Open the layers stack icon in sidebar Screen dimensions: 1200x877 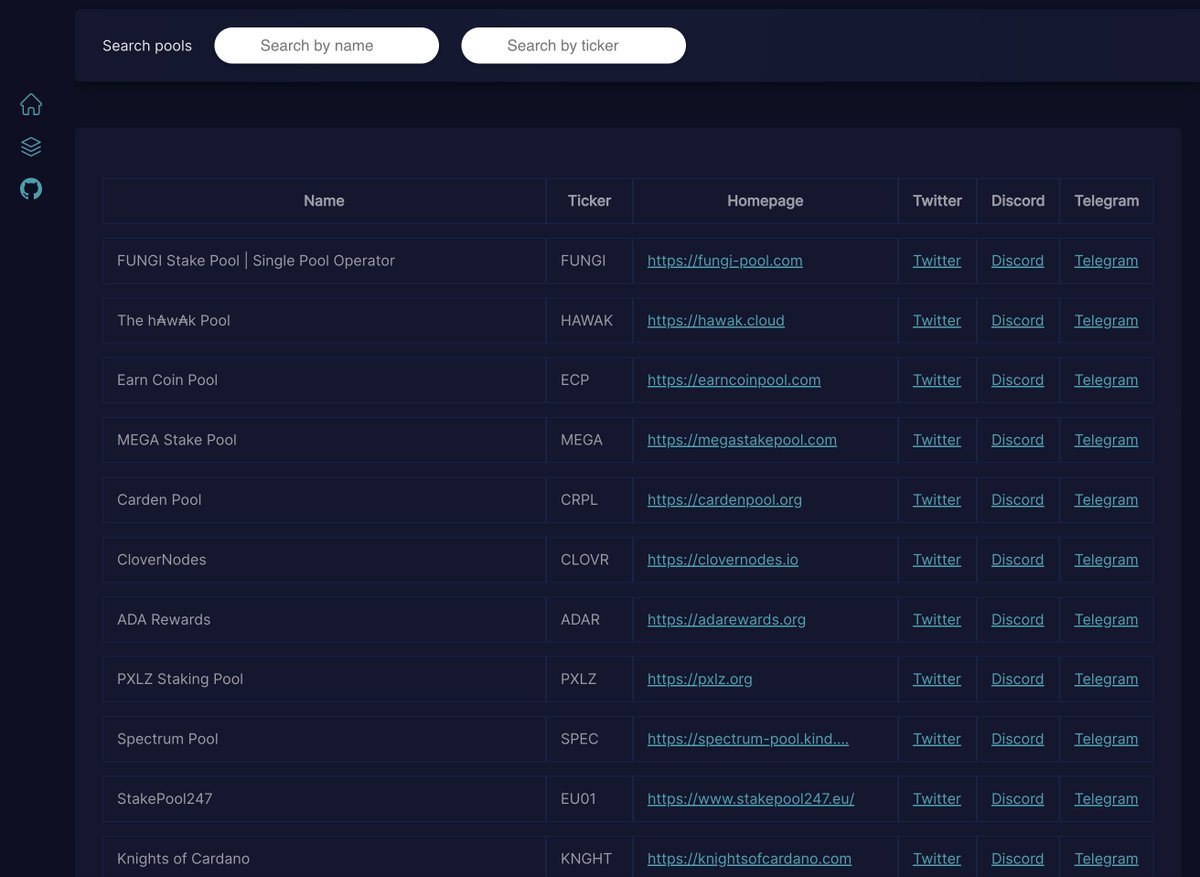coord(31,147)
